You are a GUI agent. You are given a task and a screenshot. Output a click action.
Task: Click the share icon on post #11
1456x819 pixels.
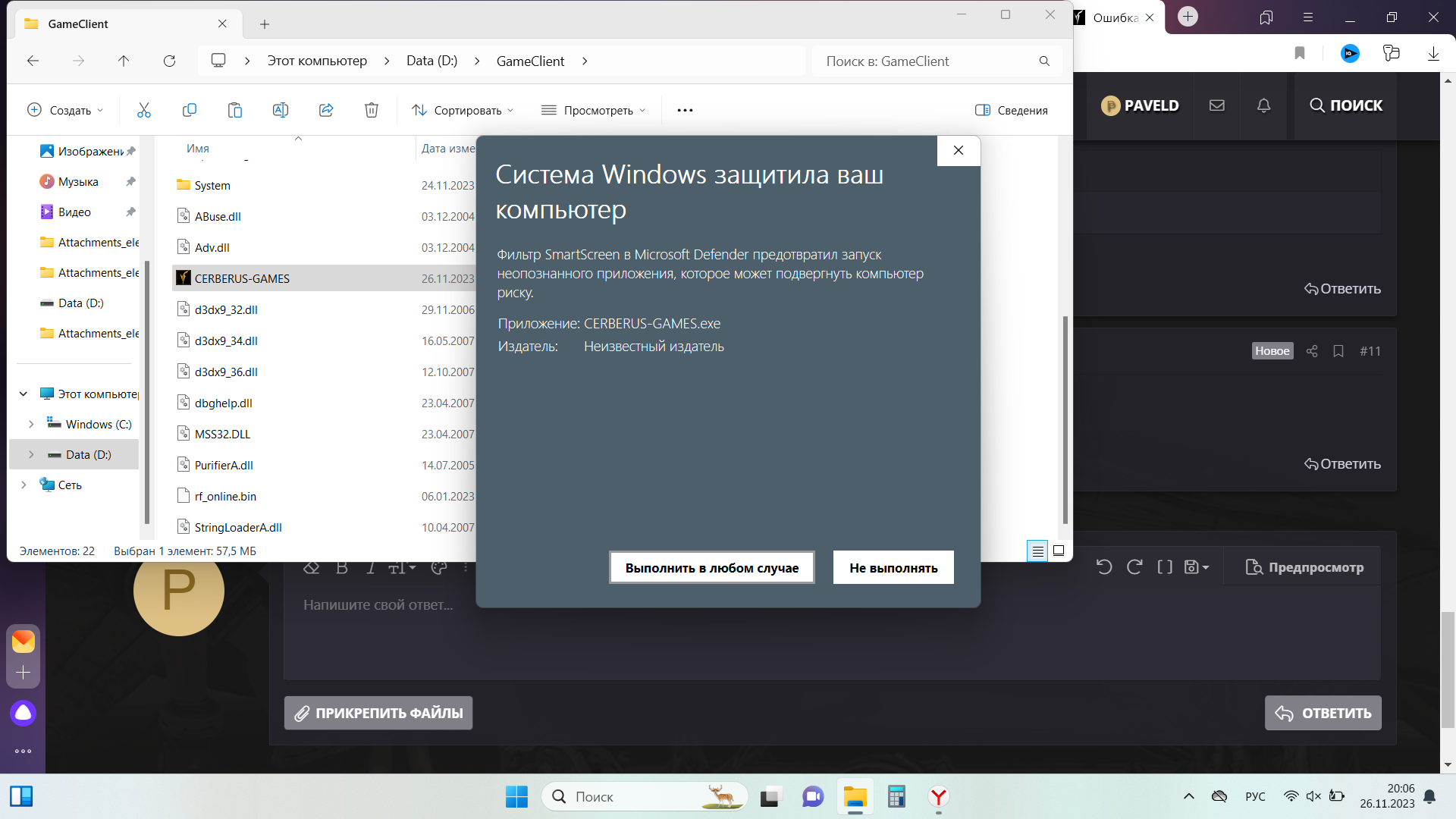(1312, 350)
